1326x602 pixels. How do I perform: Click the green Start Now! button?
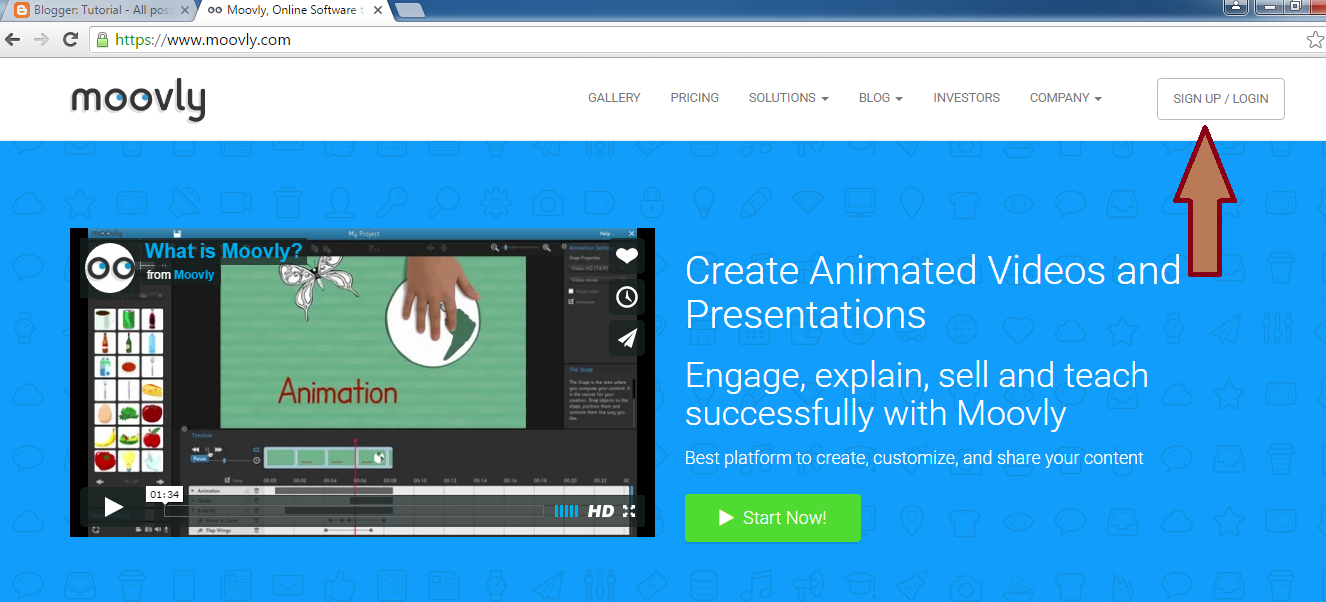point(773,518)
